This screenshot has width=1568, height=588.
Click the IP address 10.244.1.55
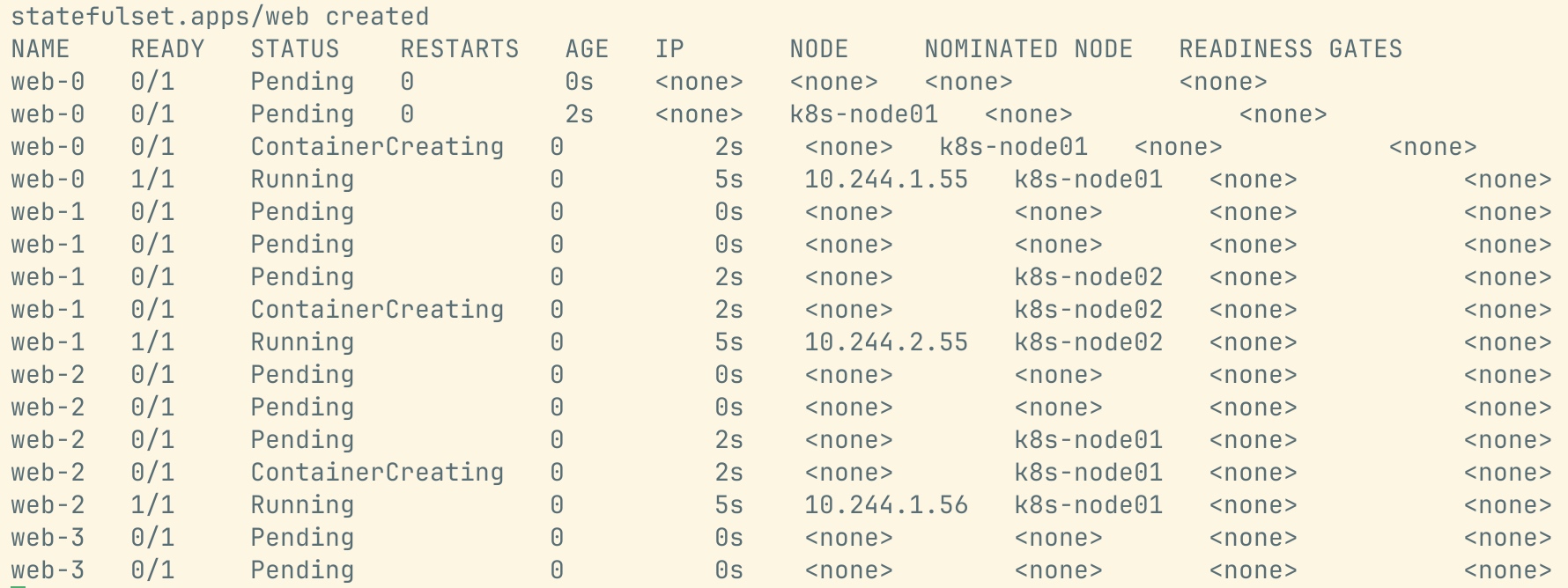tap(885, 180)
